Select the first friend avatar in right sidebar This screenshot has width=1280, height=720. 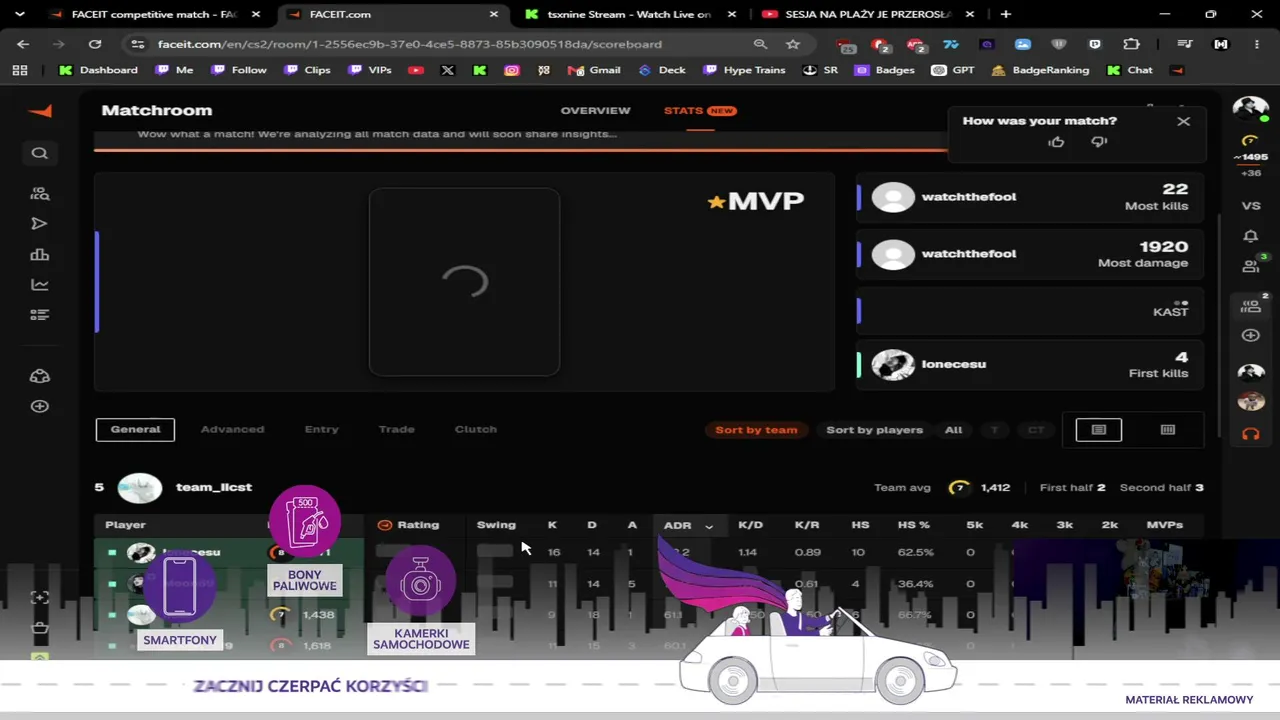[x=1251, y=373]
